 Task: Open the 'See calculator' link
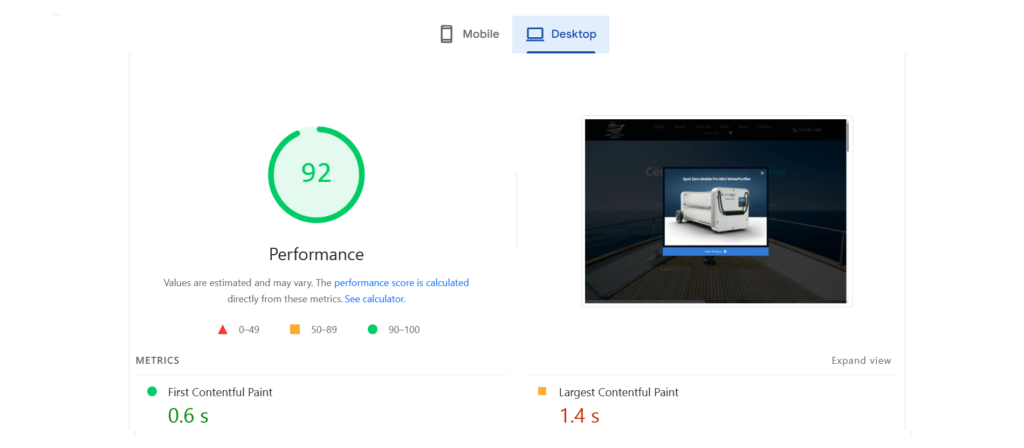click(374, 299)
